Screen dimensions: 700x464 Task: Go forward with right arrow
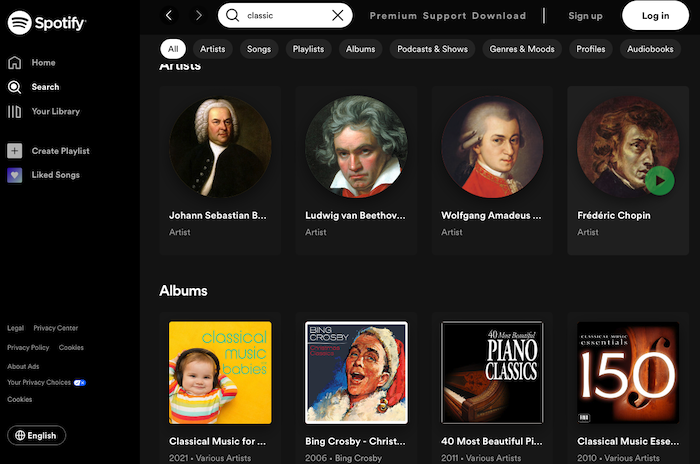199,15
